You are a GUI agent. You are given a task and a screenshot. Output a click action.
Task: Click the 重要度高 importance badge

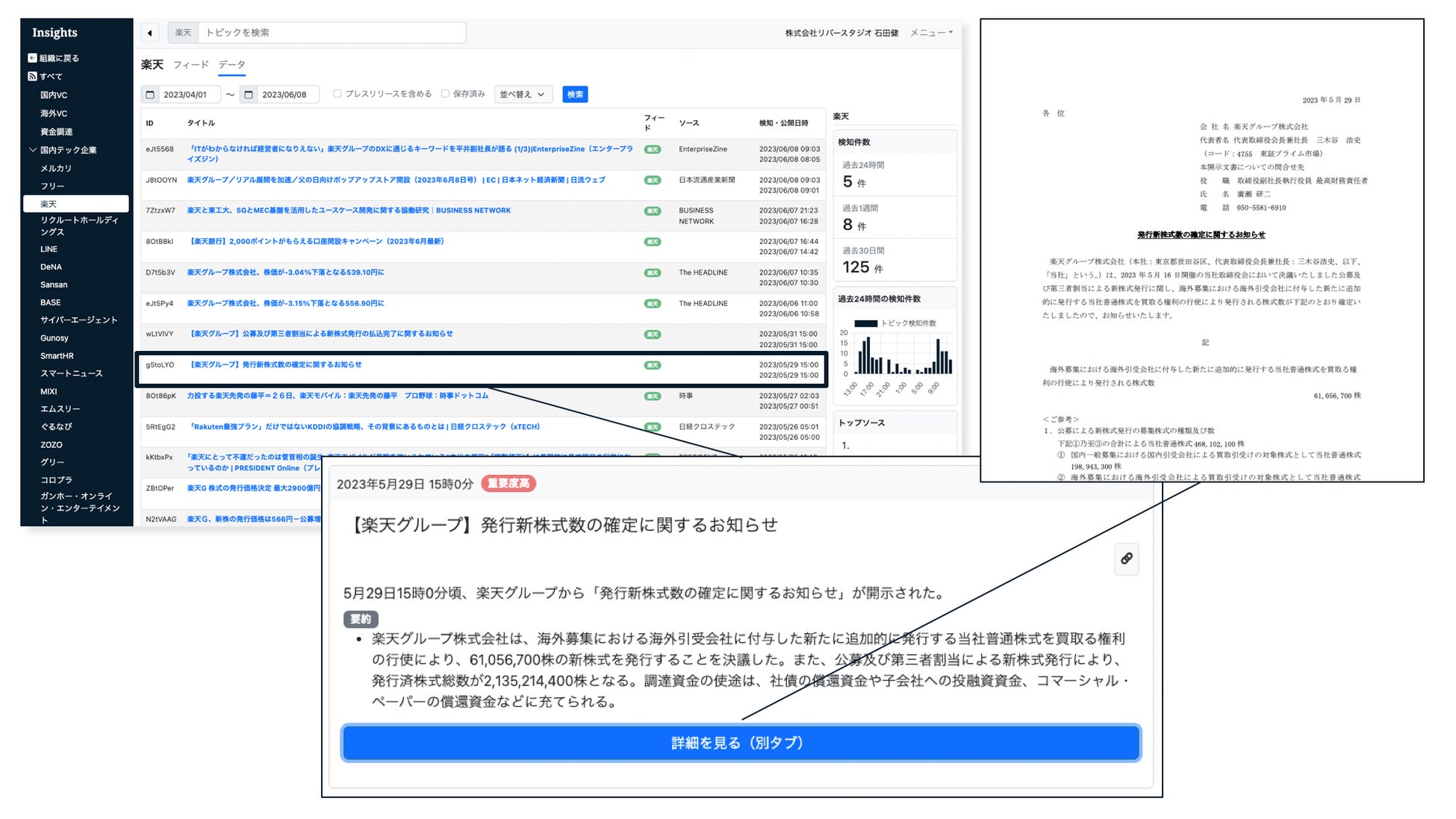click(508, 484)
